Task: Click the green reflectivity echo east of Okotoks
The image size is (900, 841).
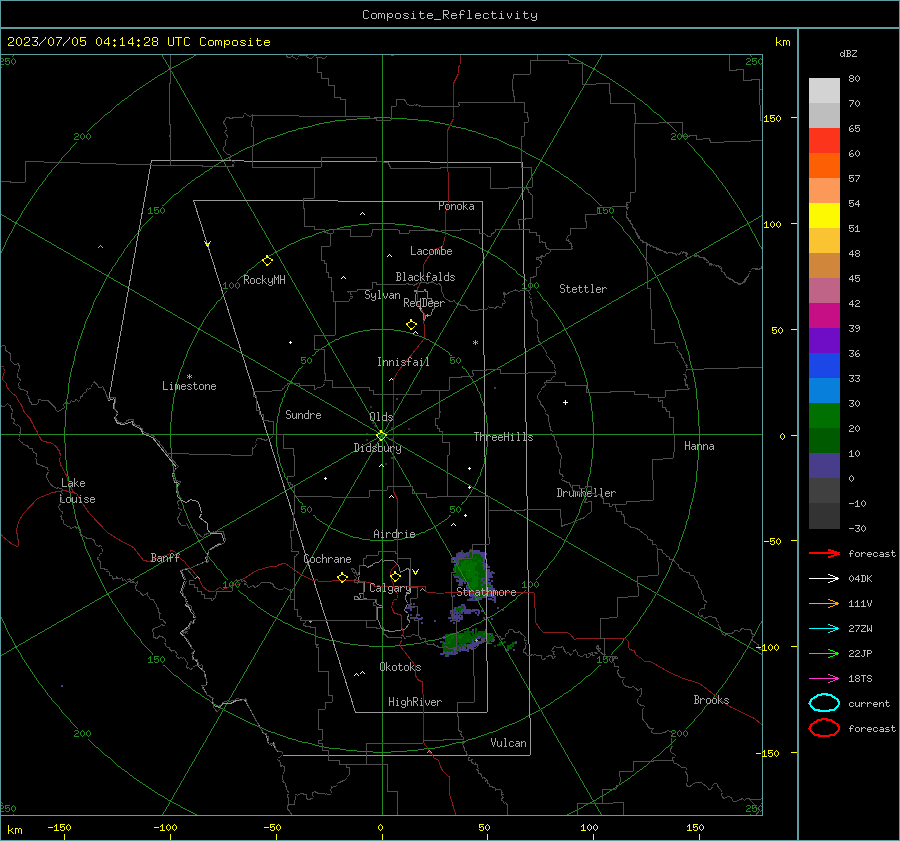Action: click(x=466, y=641)
